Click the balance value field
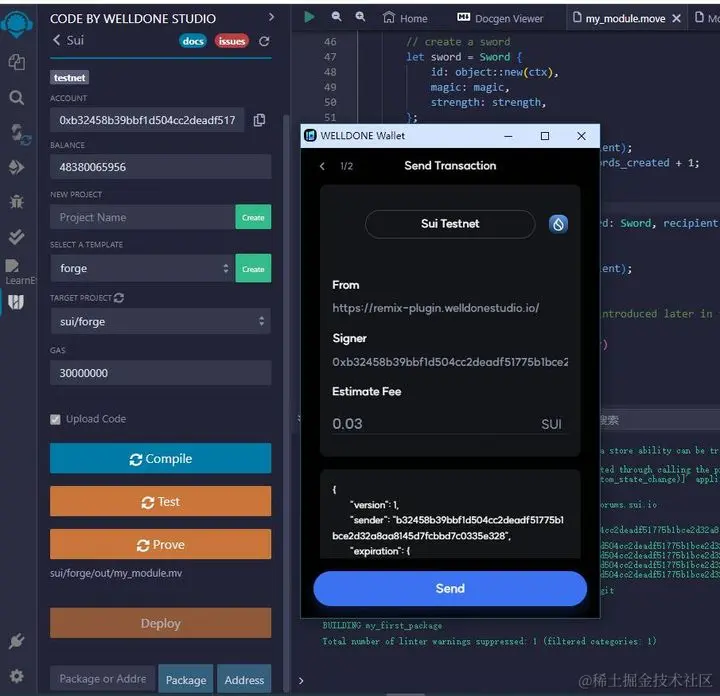This screenshot has width=720, height=696. tap(160, 167)
